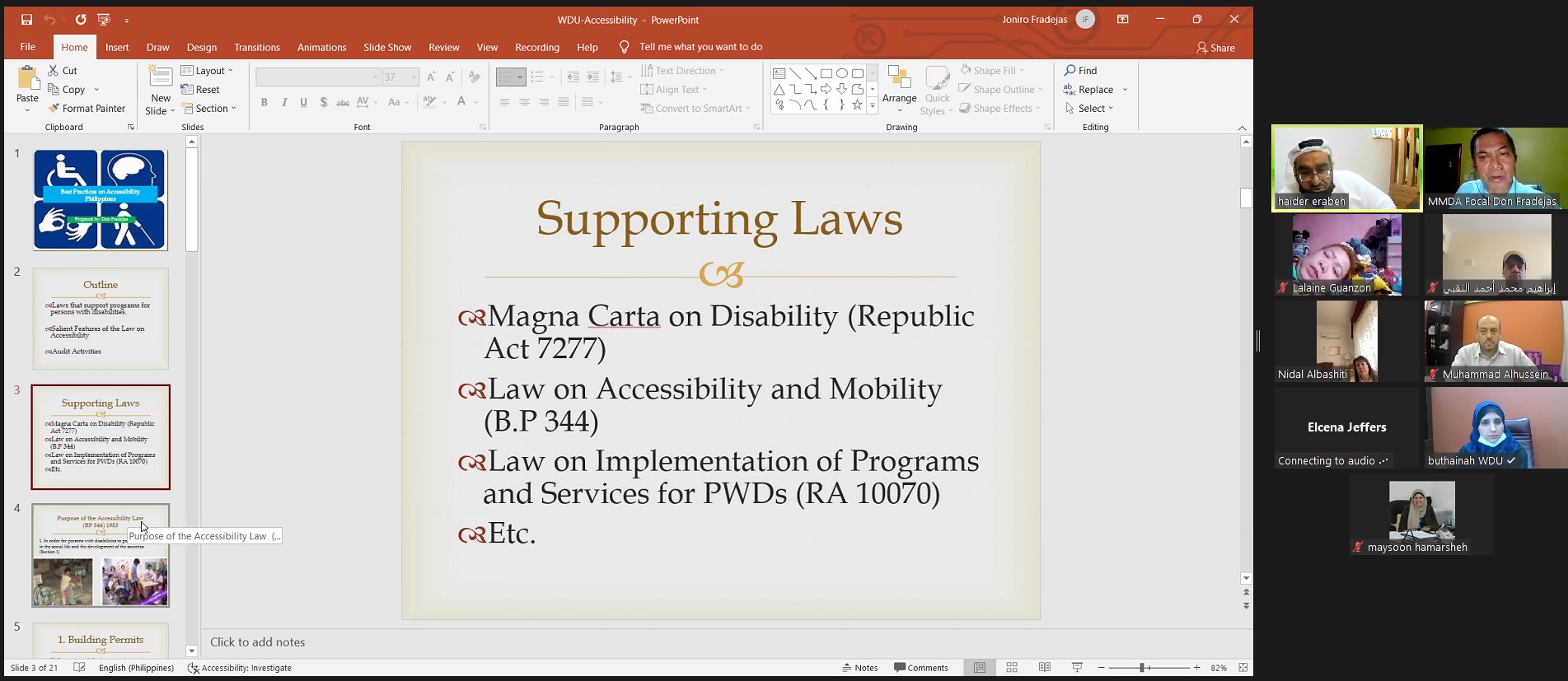Screen dimensions: 1568x681
Task: Open Shape Outline dropdown
Action: (1001, 90)
